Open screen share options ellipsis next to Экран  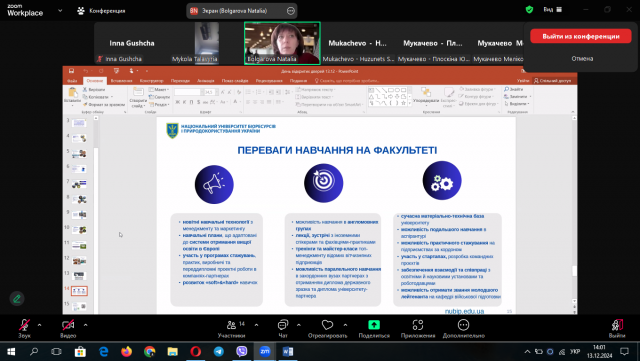click(291, 11)
